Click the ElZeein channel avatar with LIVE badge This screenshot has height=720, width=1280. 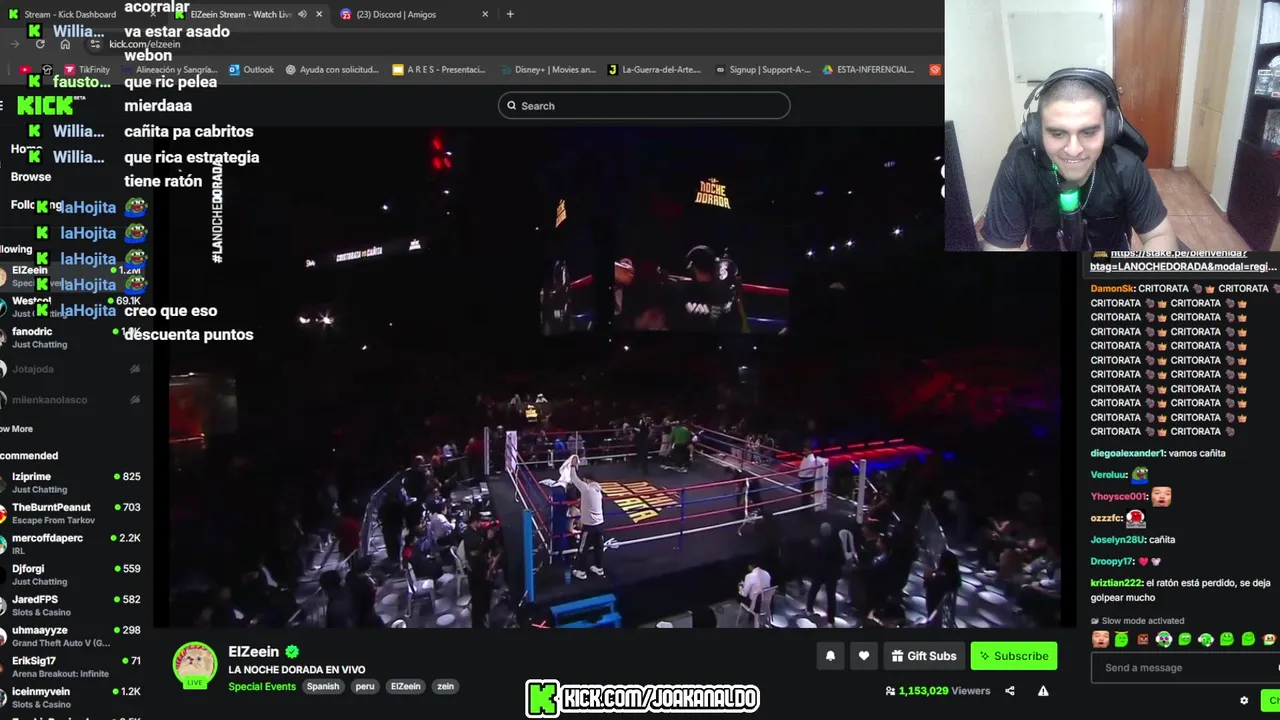pyautogui.click(x=195, y=666)
